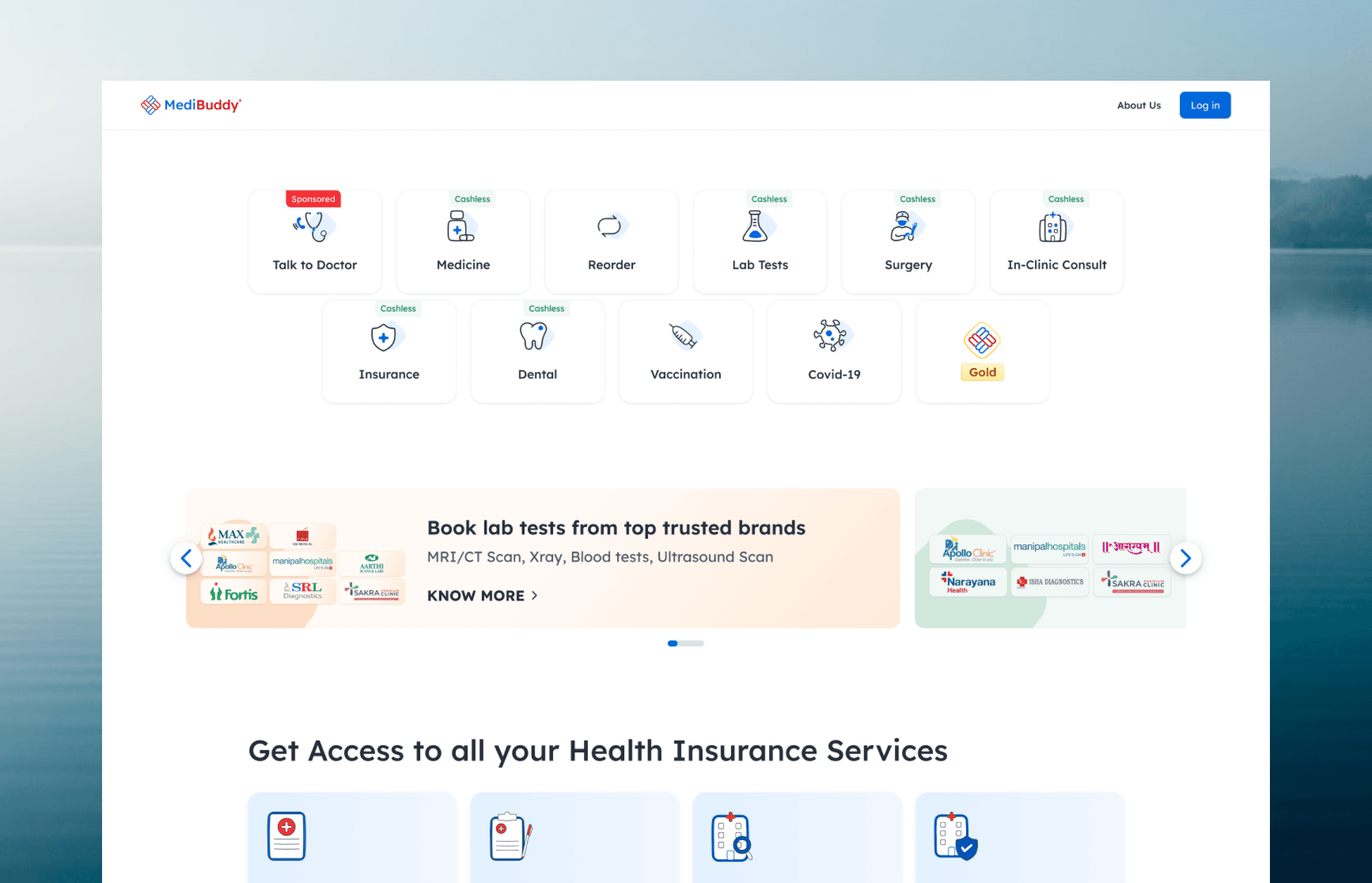Open the MediBuddy Gold tile
This screenshot has height=883, width=1372.
982,351
